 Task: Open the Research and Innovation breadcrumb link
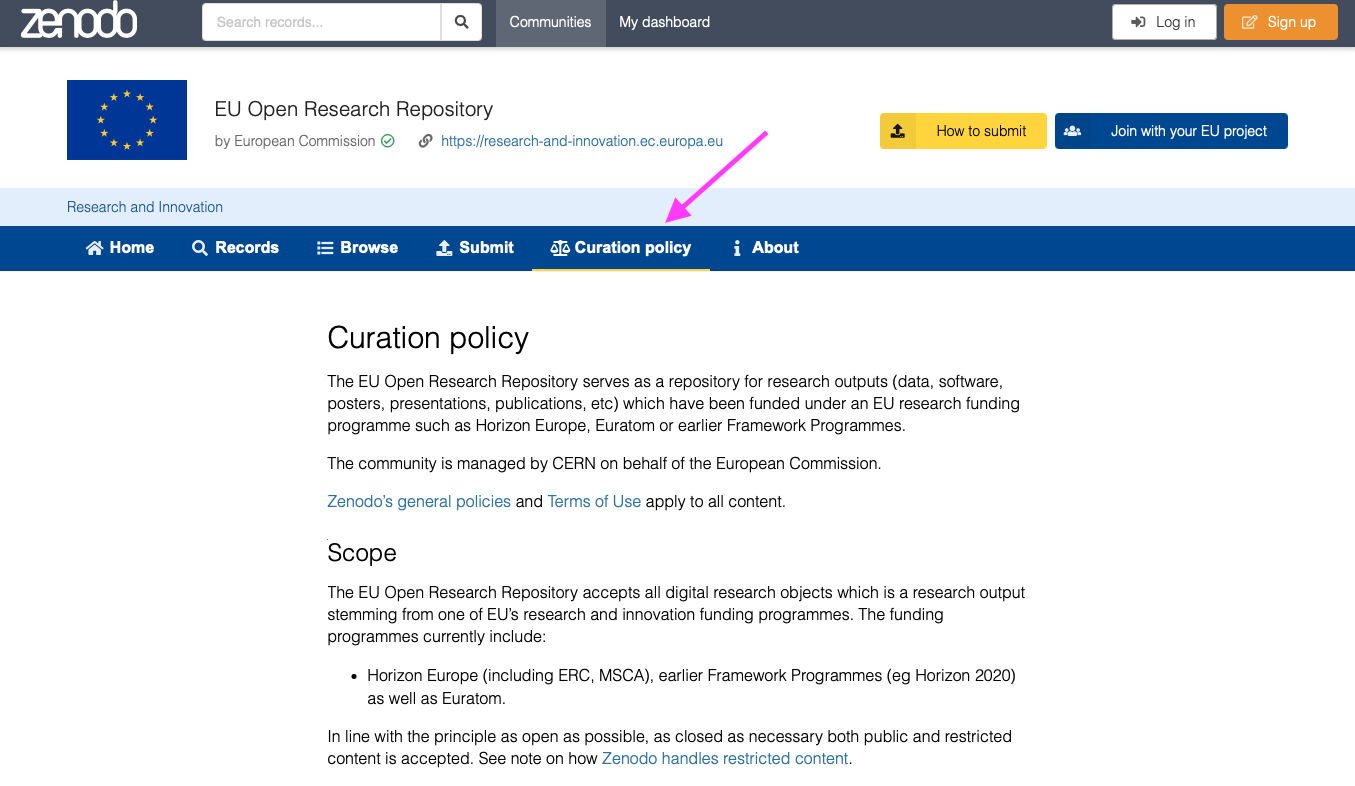pyautogui.click(x=145, y=207)
